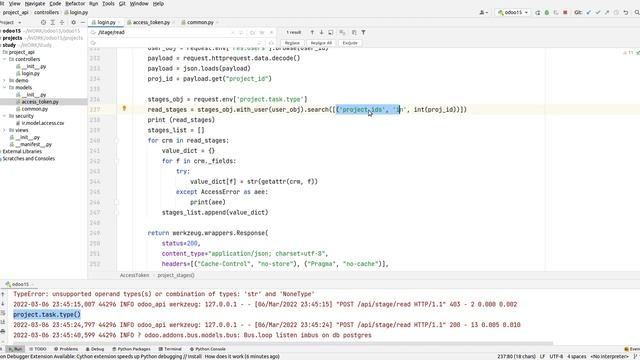Open the Code menu

pyautogui.click(x=55, y=4)
